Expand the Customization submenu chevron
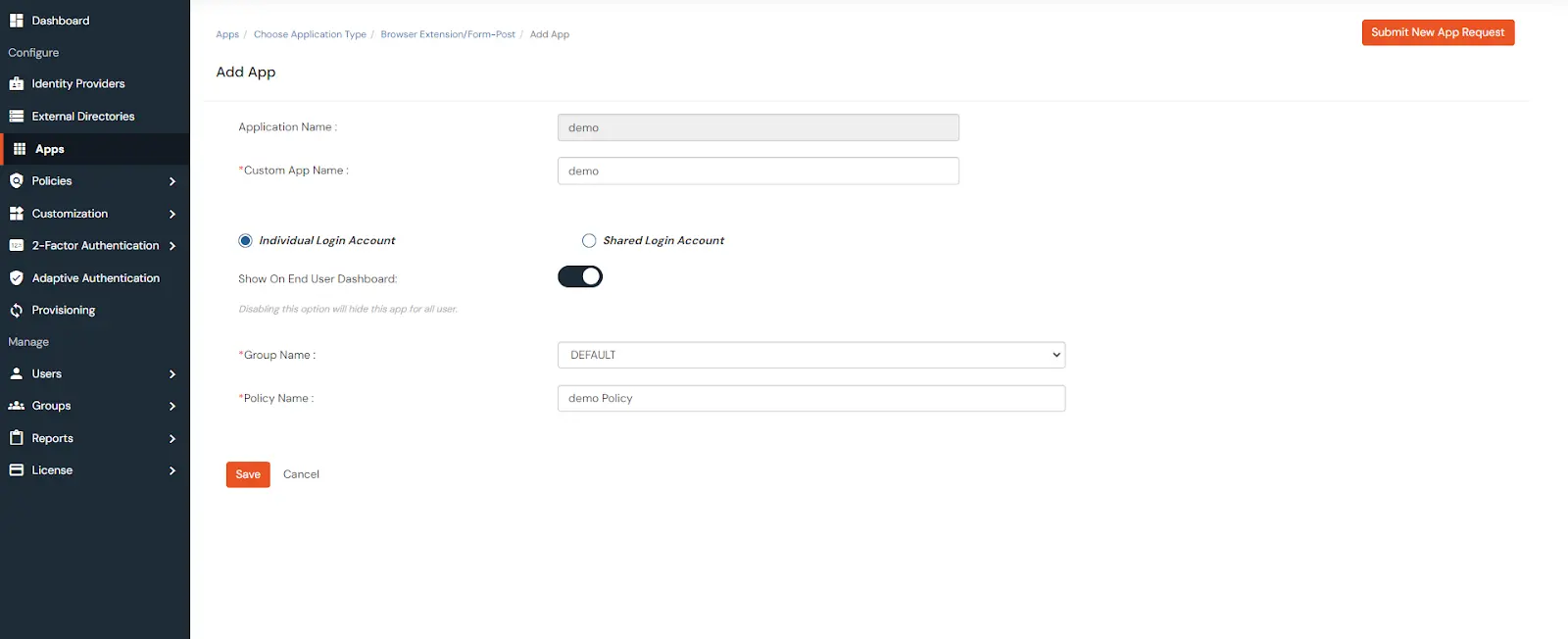1568x639 pixels. pyautogui.click(x=172, y=214)
